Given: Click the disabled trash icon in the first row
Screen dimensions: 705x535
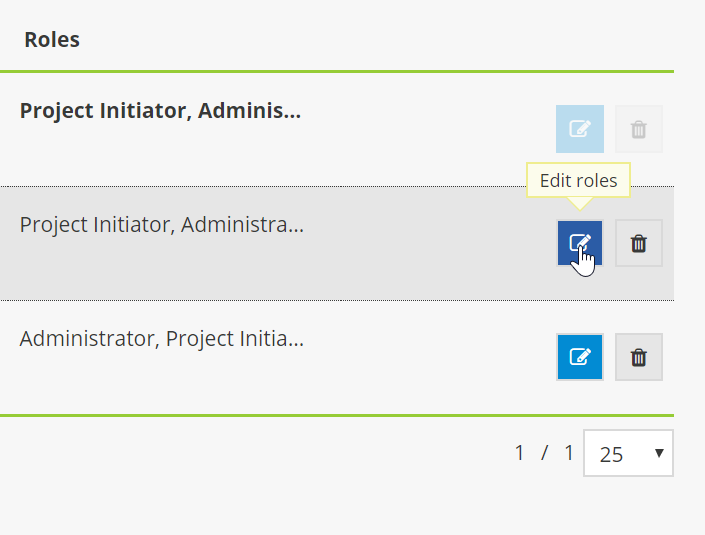Looking at the screenshot, I should (639, 129).
